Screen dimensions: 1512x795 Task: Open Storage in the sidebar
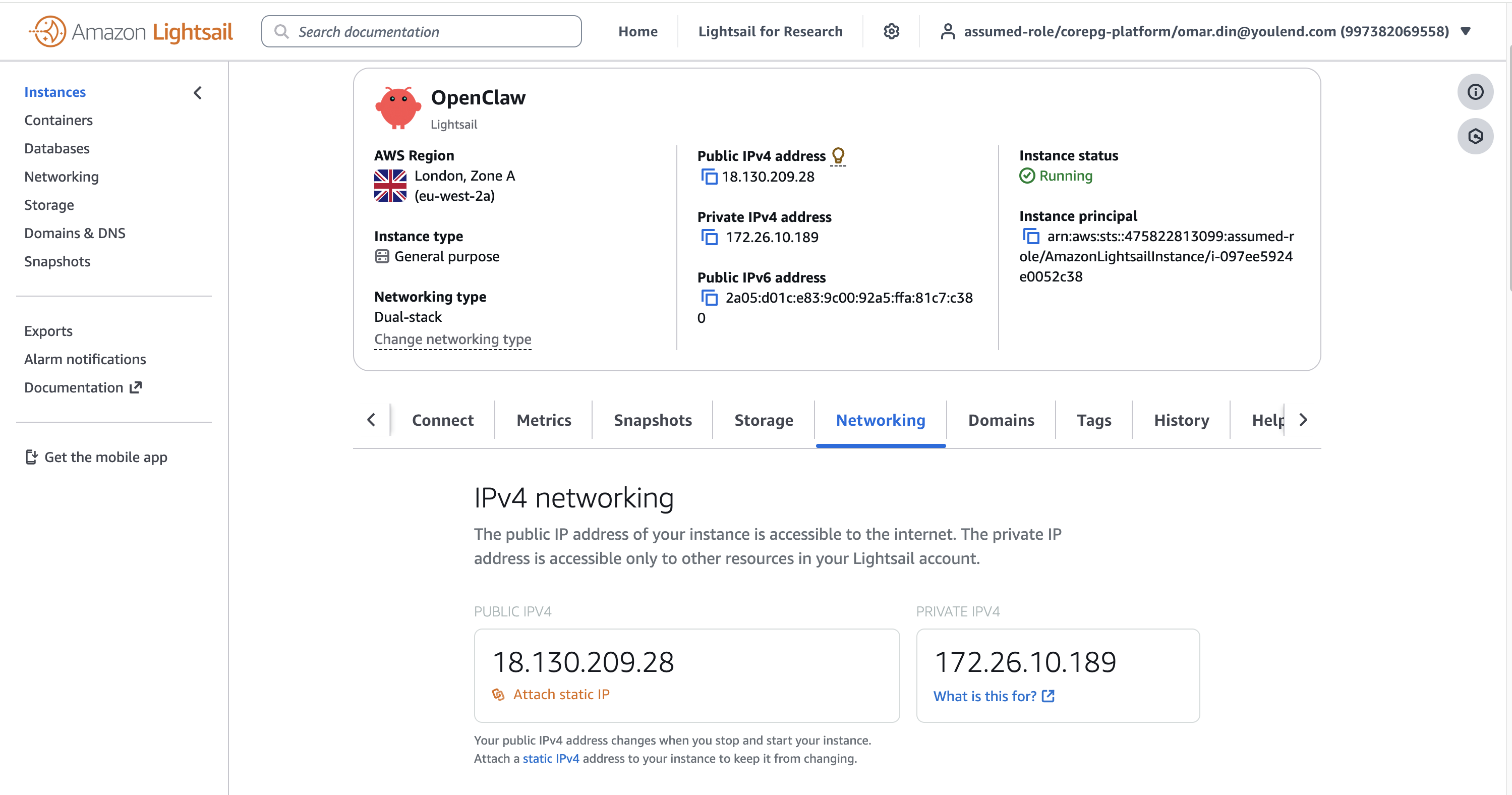point(49,205)
